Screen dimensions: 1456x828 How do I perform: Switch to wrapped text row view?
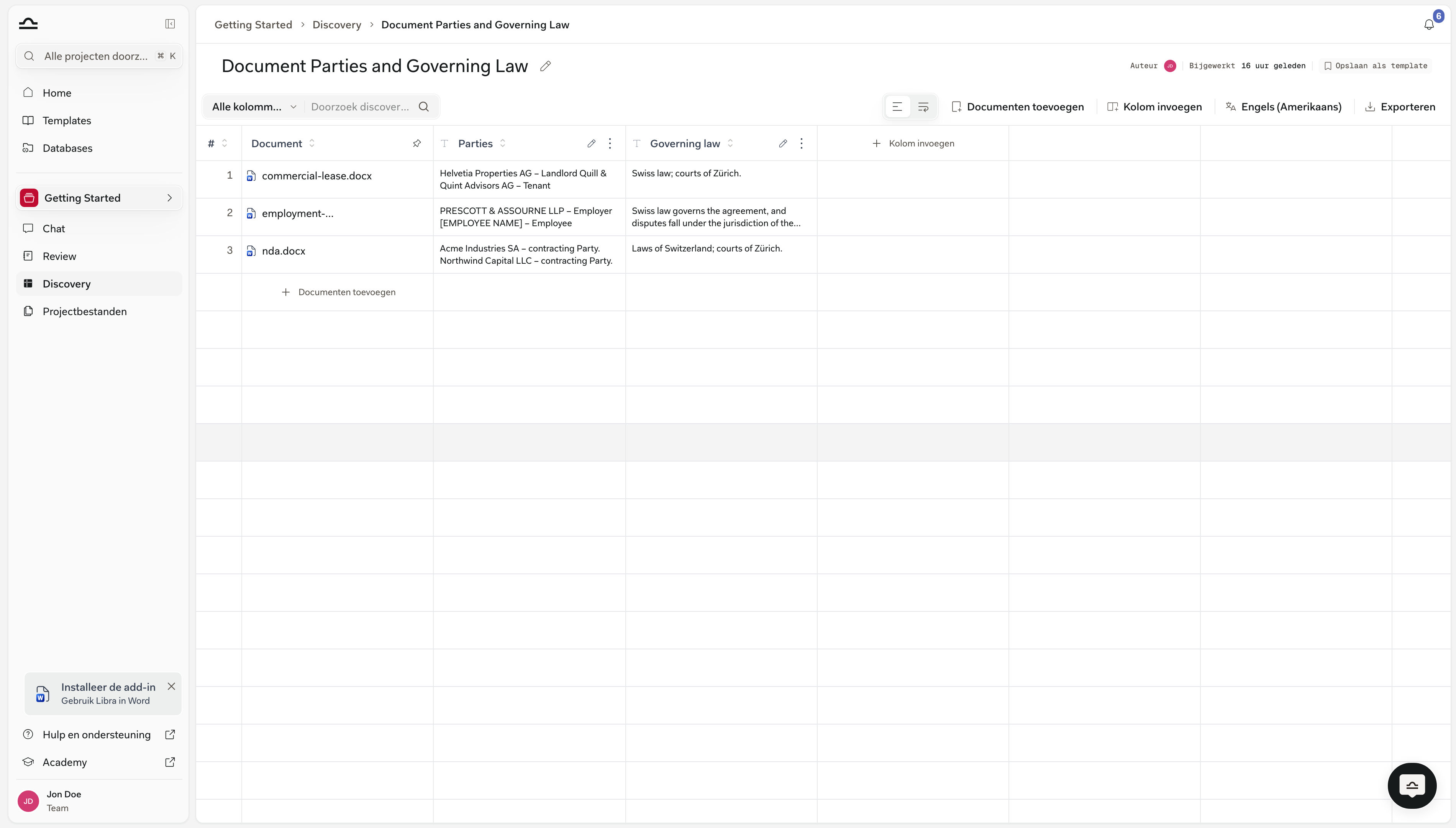(x=923, y=107)
